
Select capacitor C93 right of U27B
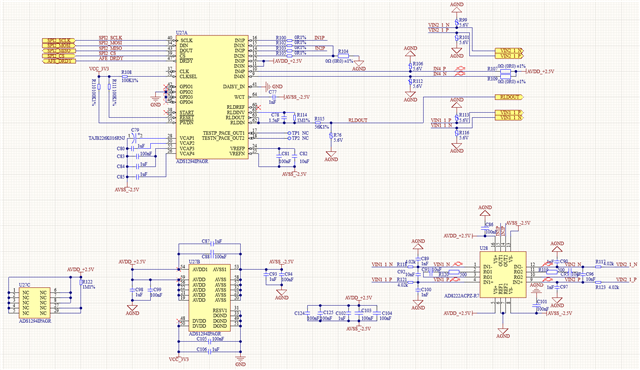coord(266,274)
